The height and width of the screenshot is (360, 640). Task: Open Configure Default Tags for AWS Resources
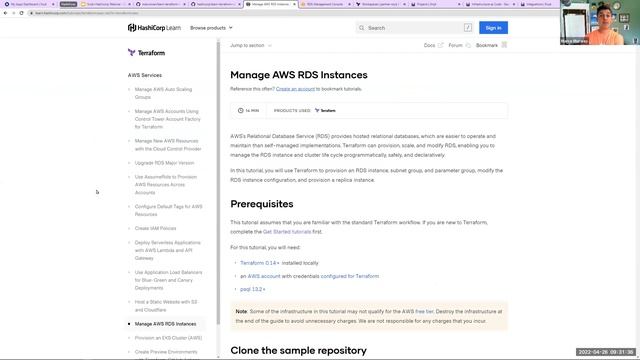(168, 210)
